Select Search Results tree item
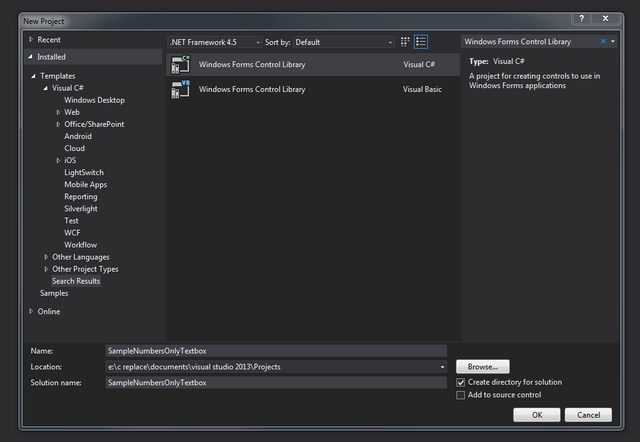Screen dimensions: 640x442 [x=76, y=281]
